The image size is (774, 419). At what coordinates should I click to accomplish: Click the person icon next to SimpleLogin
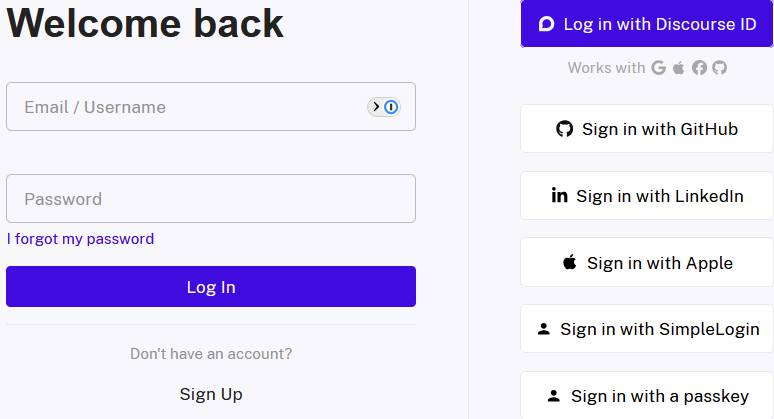point(544,329)
